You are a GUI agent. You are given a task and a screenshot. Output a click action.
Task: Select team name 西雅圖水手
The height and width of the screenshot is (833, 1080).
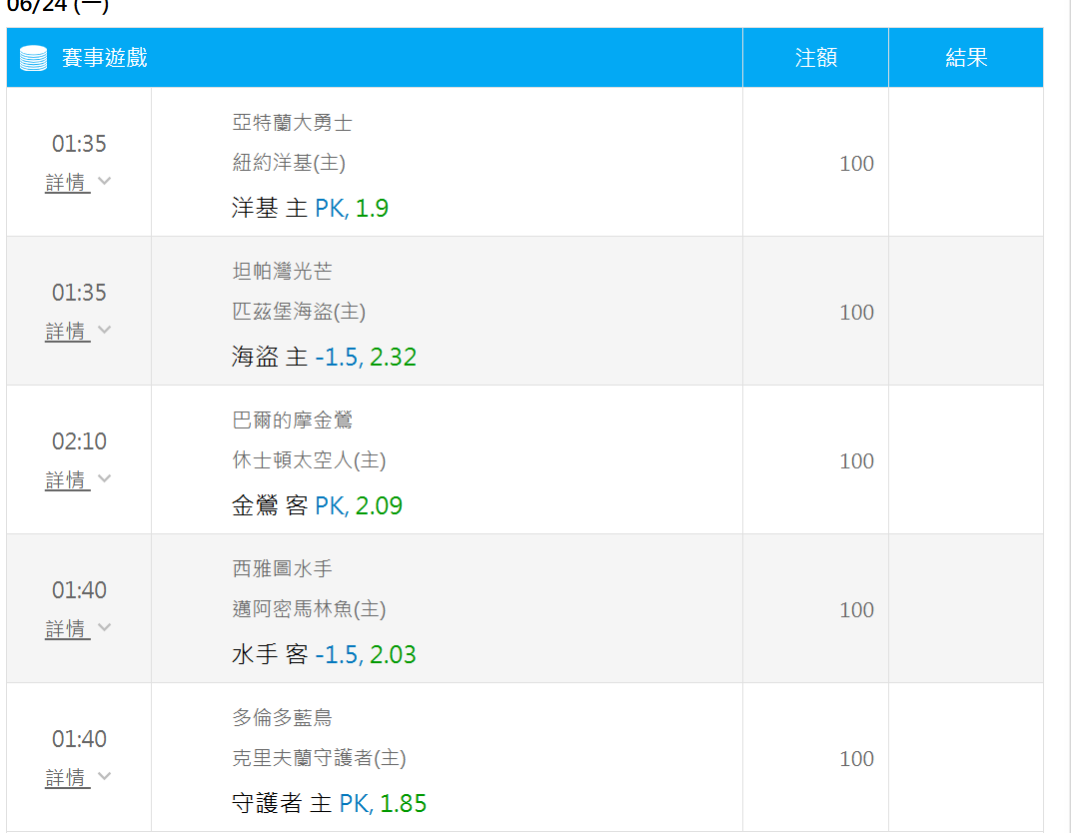click(282, 569)
